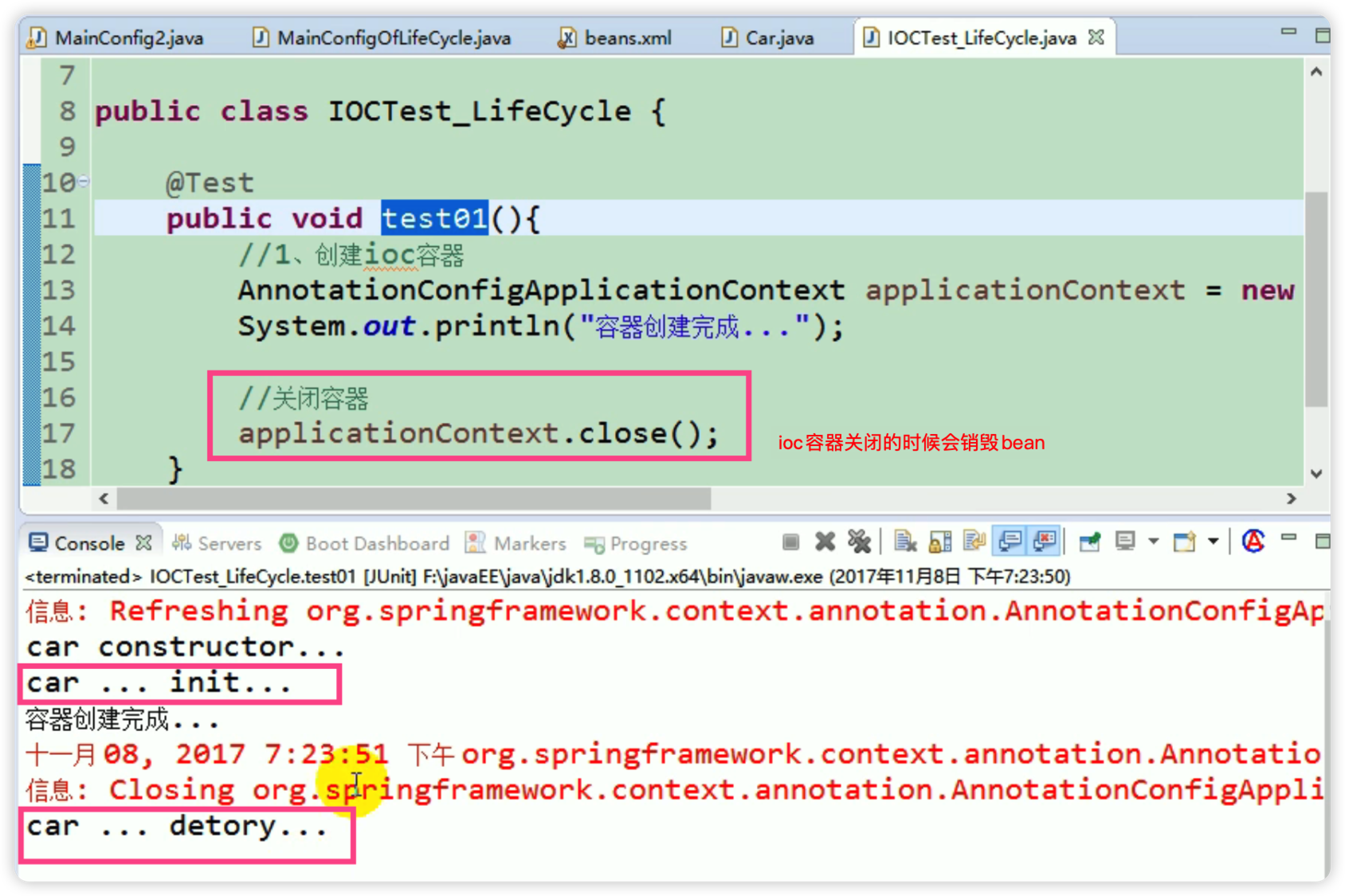Clear the console output
The image size is (1345, 896).
(x=905, y=542)
